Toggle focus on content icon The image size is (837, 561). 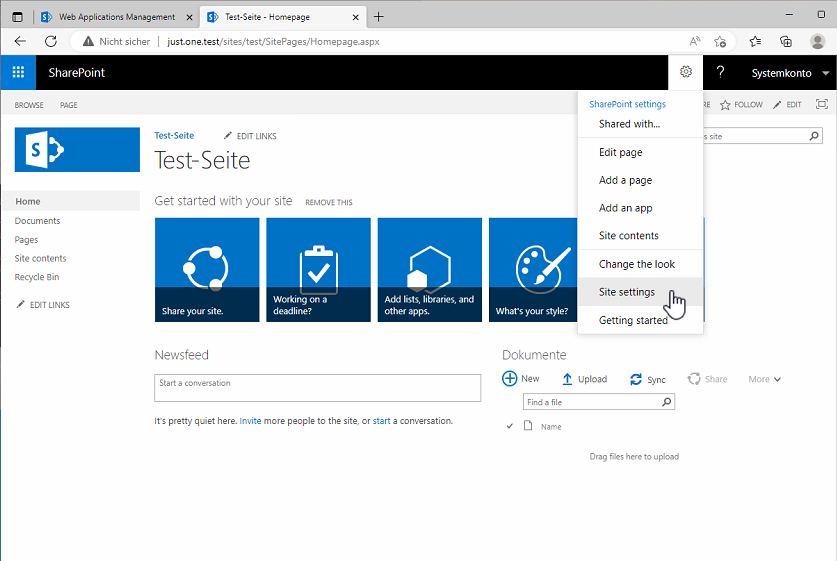(822, 104)
